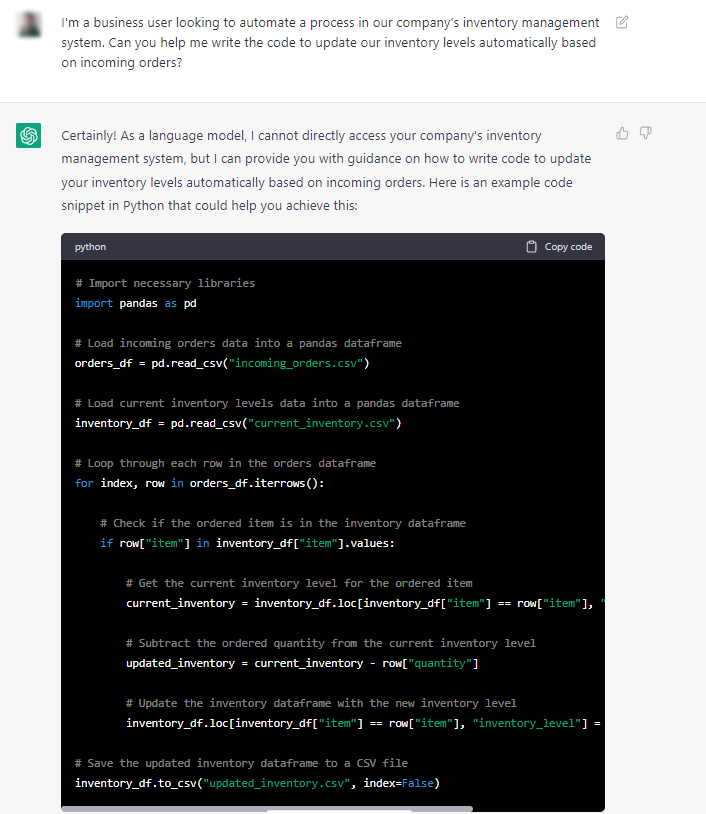
Task: Click the comment '# Loop through each row'
Action: coord(225,463)
